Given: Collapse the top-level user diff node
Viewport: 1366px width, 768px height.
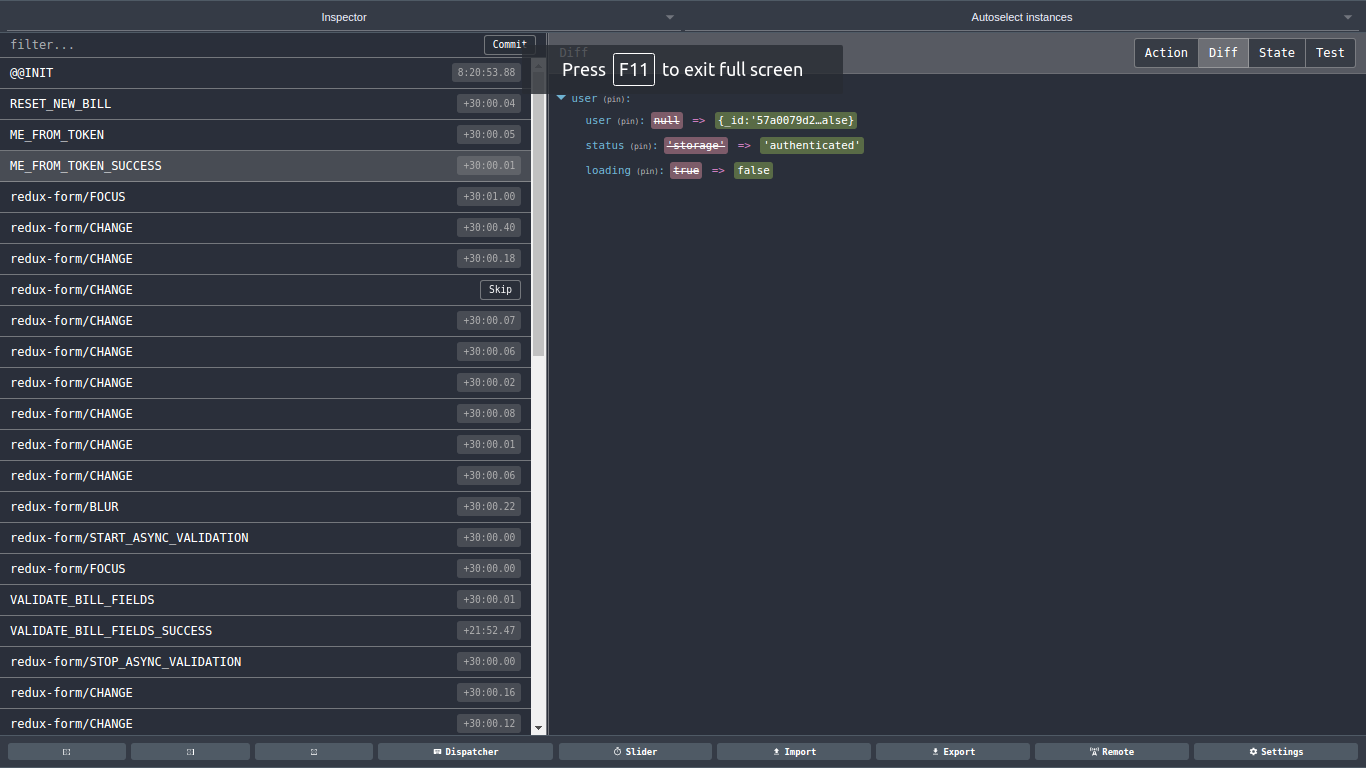Looking at the screenshot, I should coord(562,98).
